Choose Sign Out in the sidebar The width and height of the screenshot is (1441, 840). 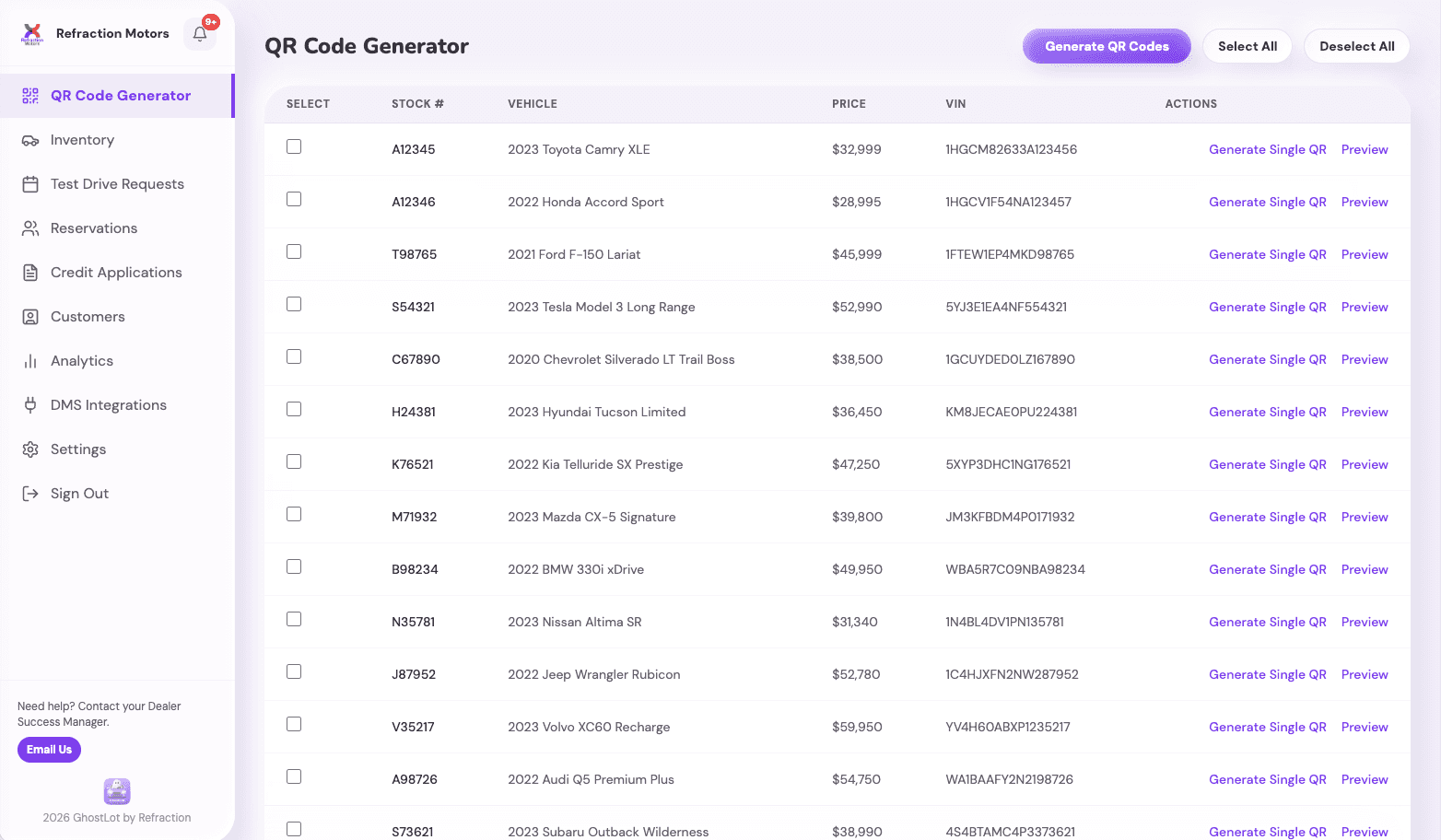click(x=79, y=494)
